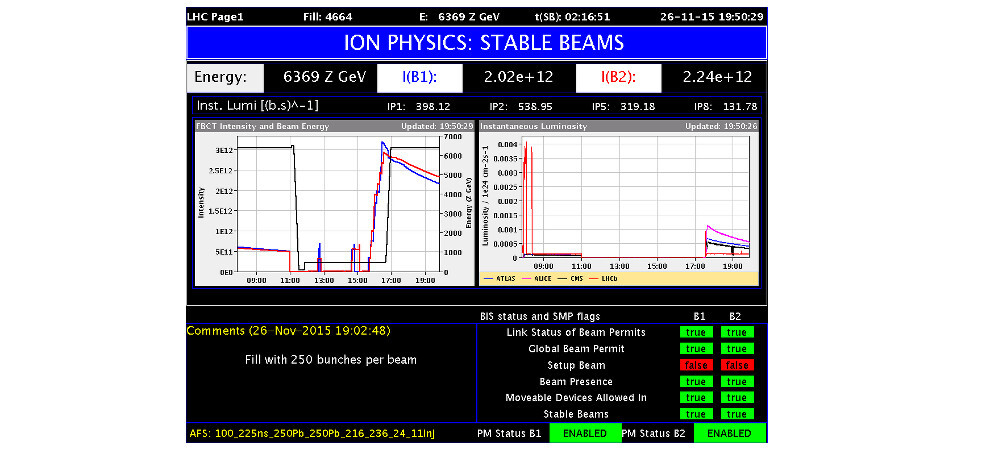Click B2 flag for Link Status of Beam Permits

pos(737,332)
